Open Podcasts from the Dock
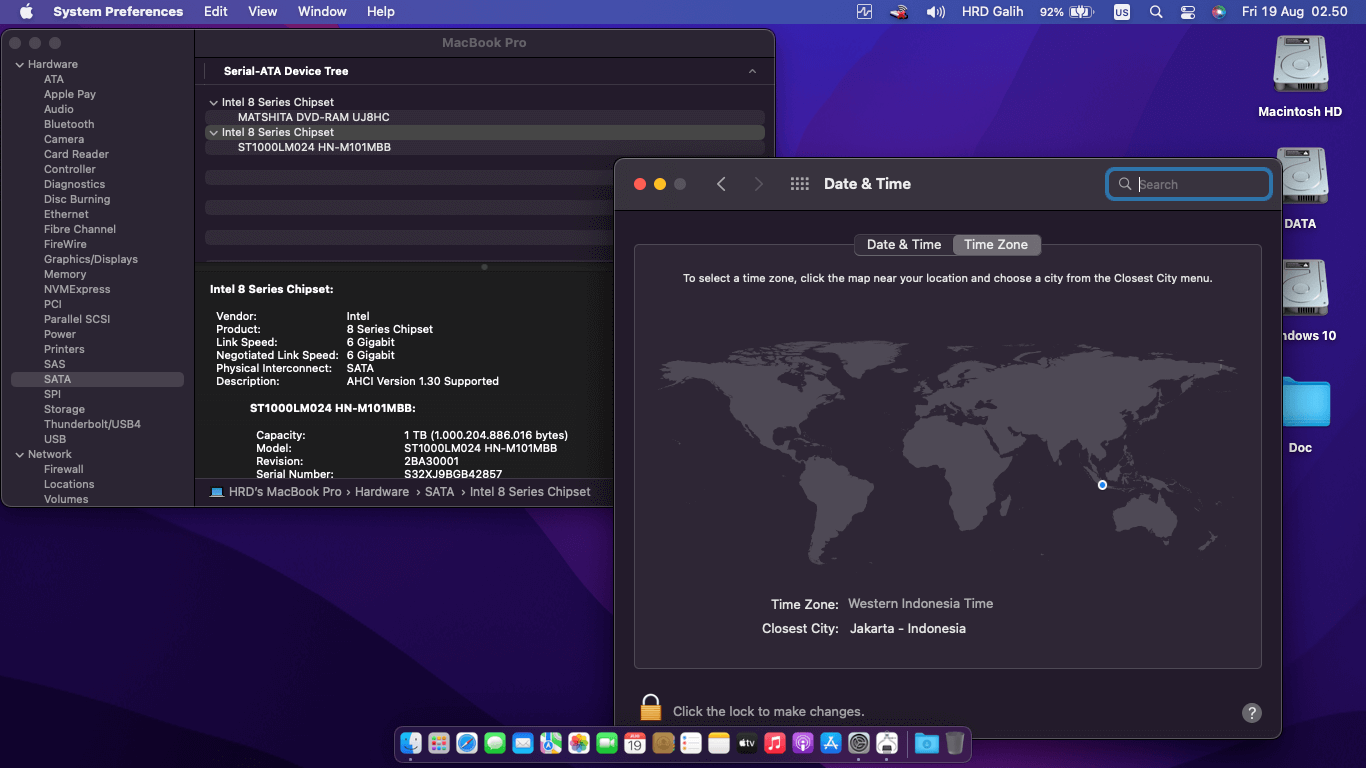 pyautogui.click(x=803, y=743)
